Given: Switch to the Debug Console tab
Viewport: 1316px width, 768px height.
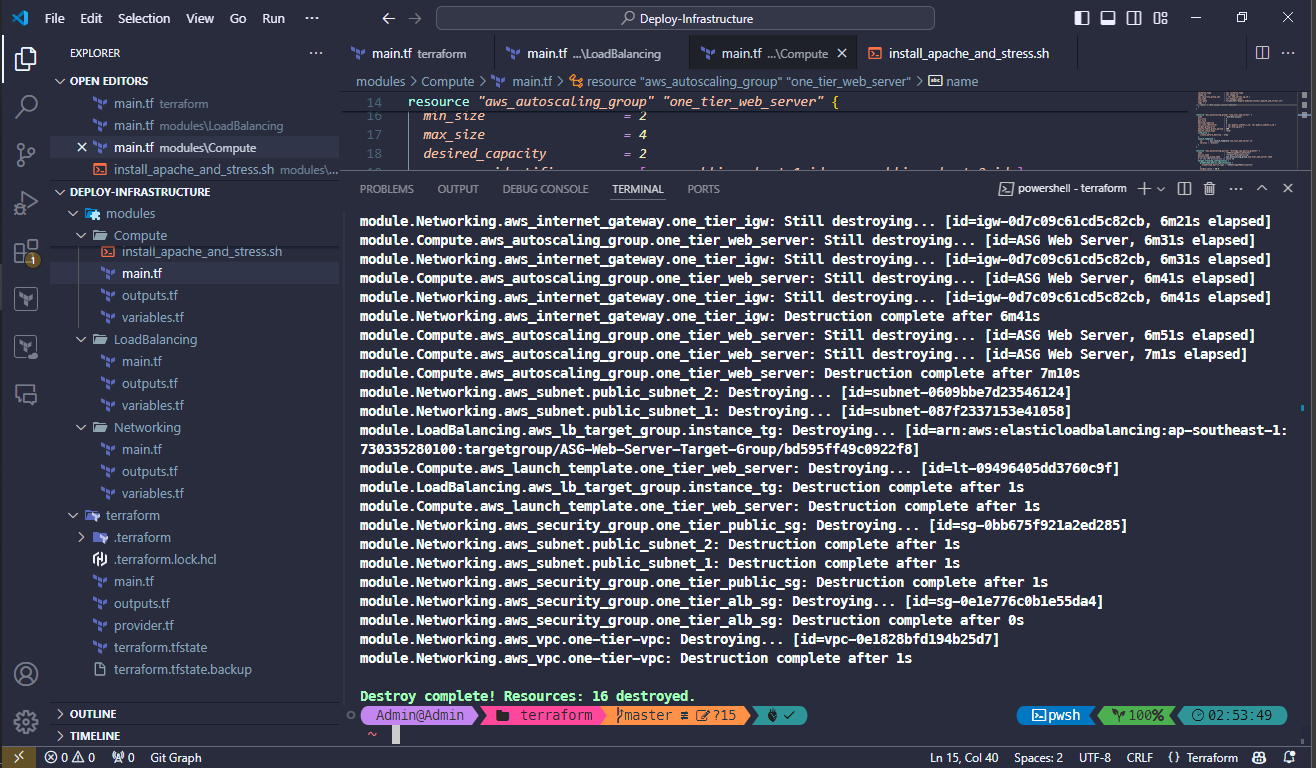Looking at the screenshot, I should click(x=545, y=189).
